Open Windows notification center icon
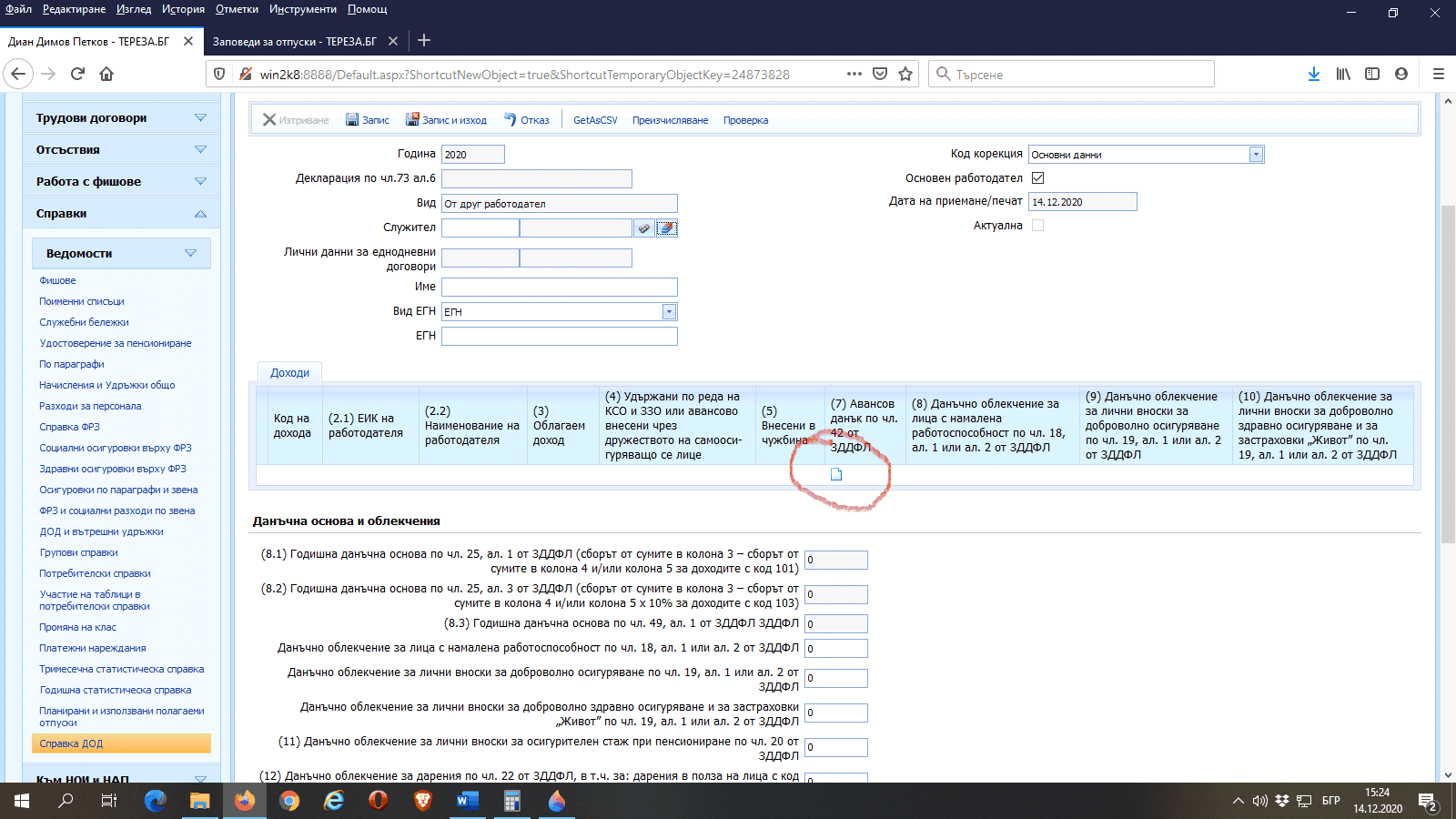 click(x=1426, y=801)
